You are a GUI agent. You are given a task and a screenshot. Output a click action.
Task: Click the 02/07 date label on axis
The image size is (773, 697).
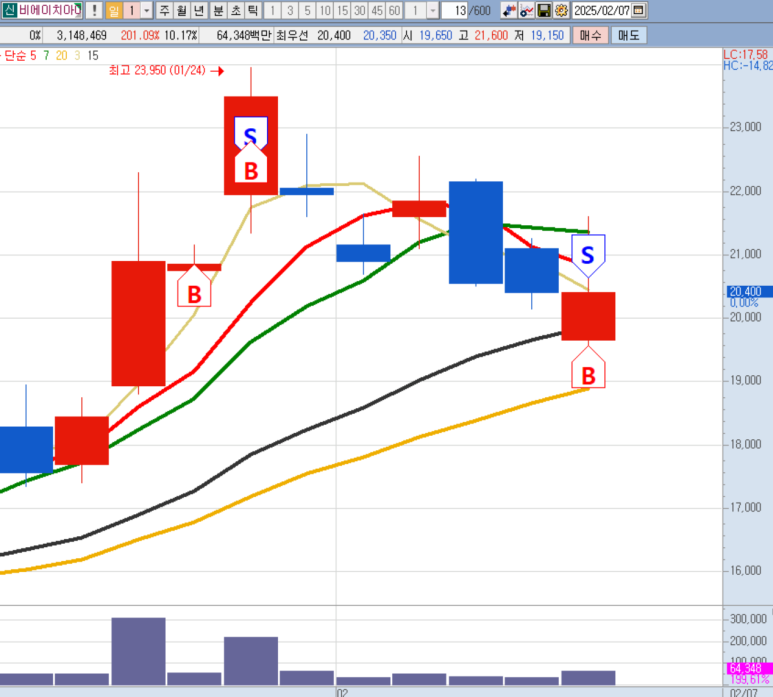(743, 693)
